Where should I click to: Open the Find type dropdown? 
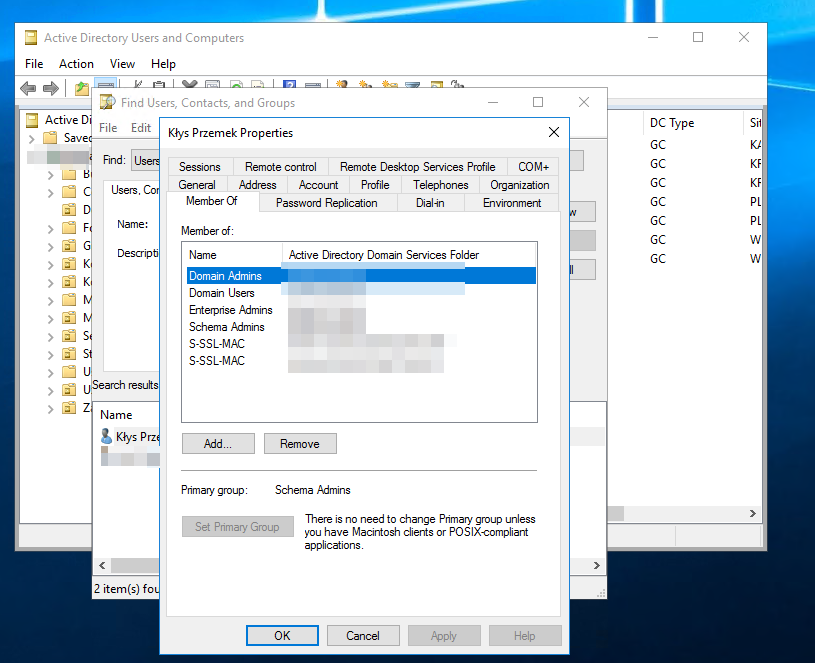click(x=148, y=160)
